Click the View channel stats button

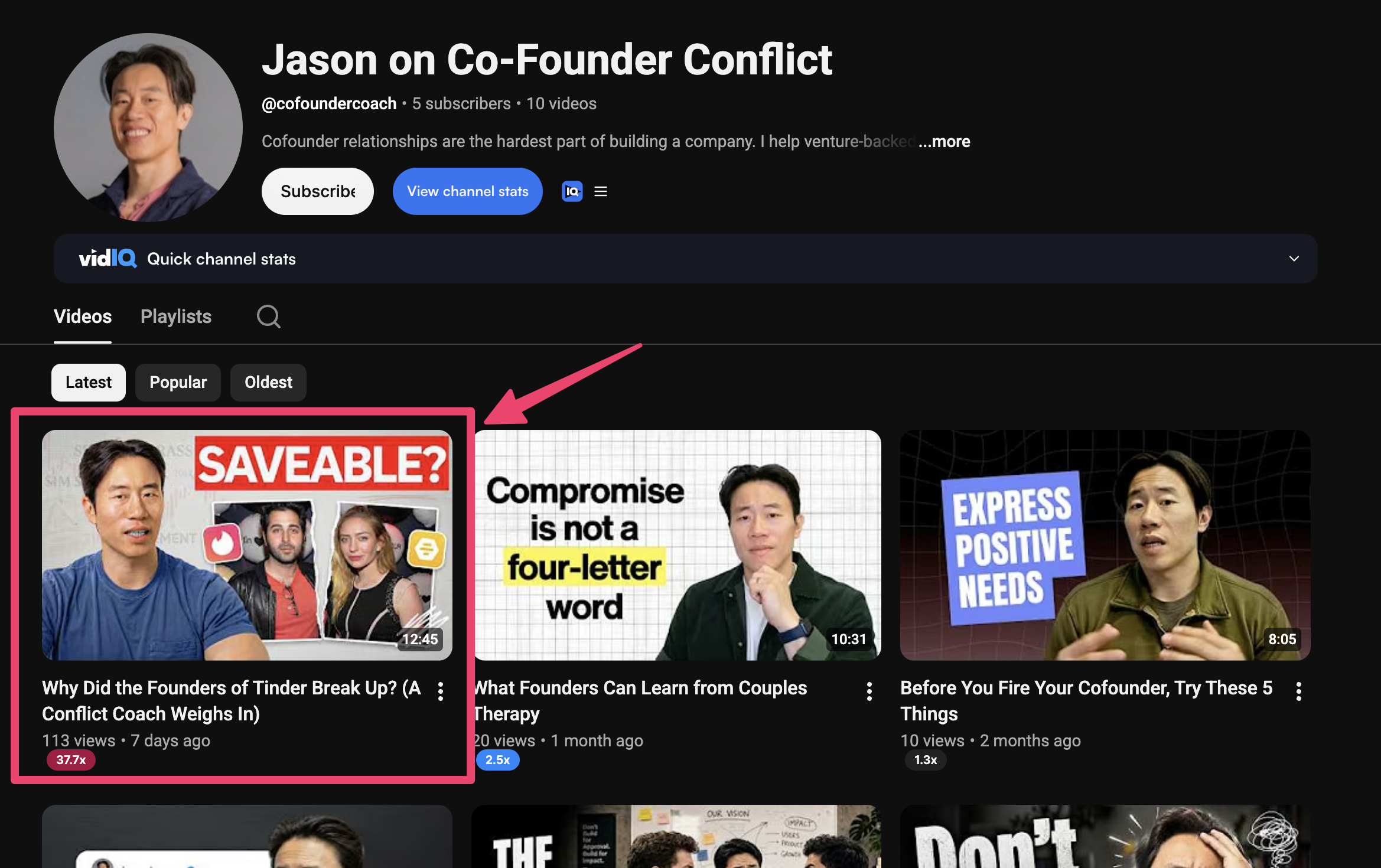(468, 191)
